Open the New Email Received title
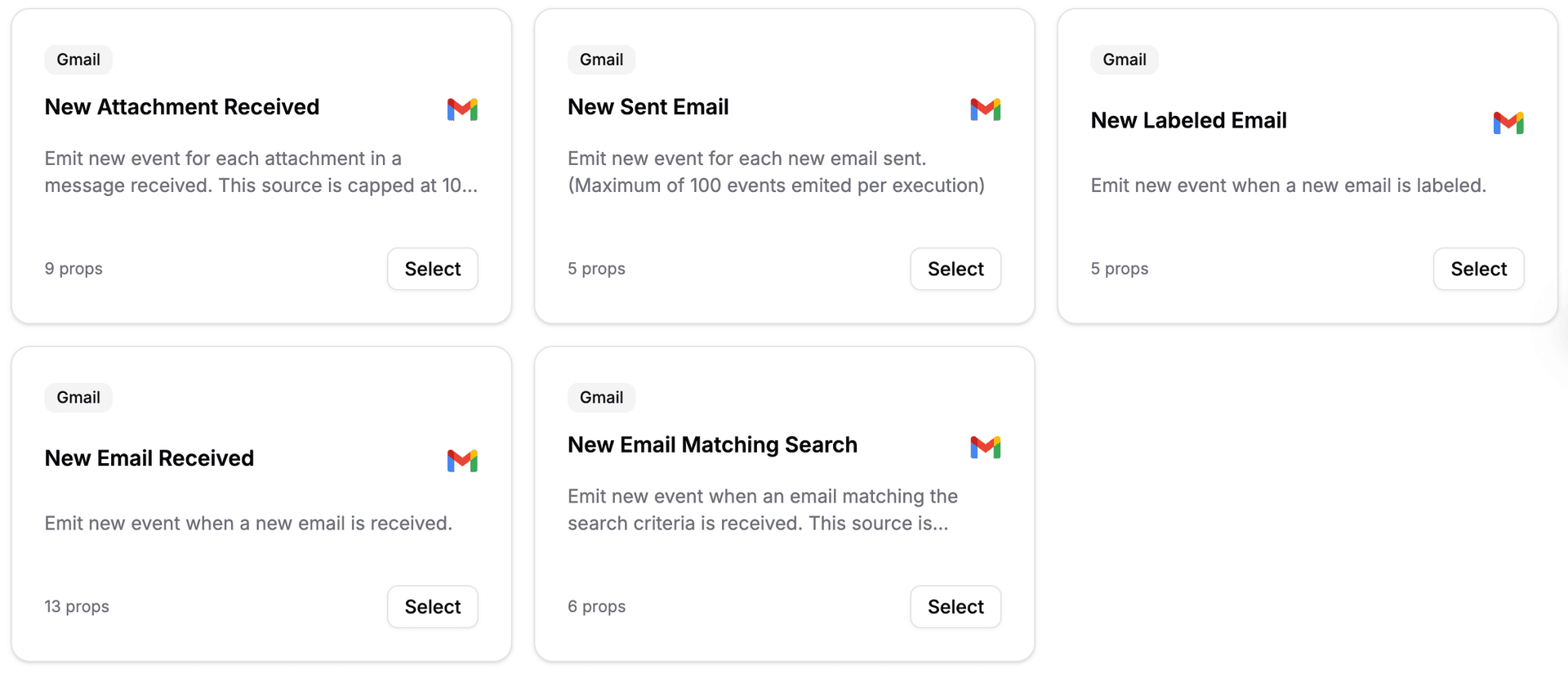1568x674 pixels. [149, 458]
